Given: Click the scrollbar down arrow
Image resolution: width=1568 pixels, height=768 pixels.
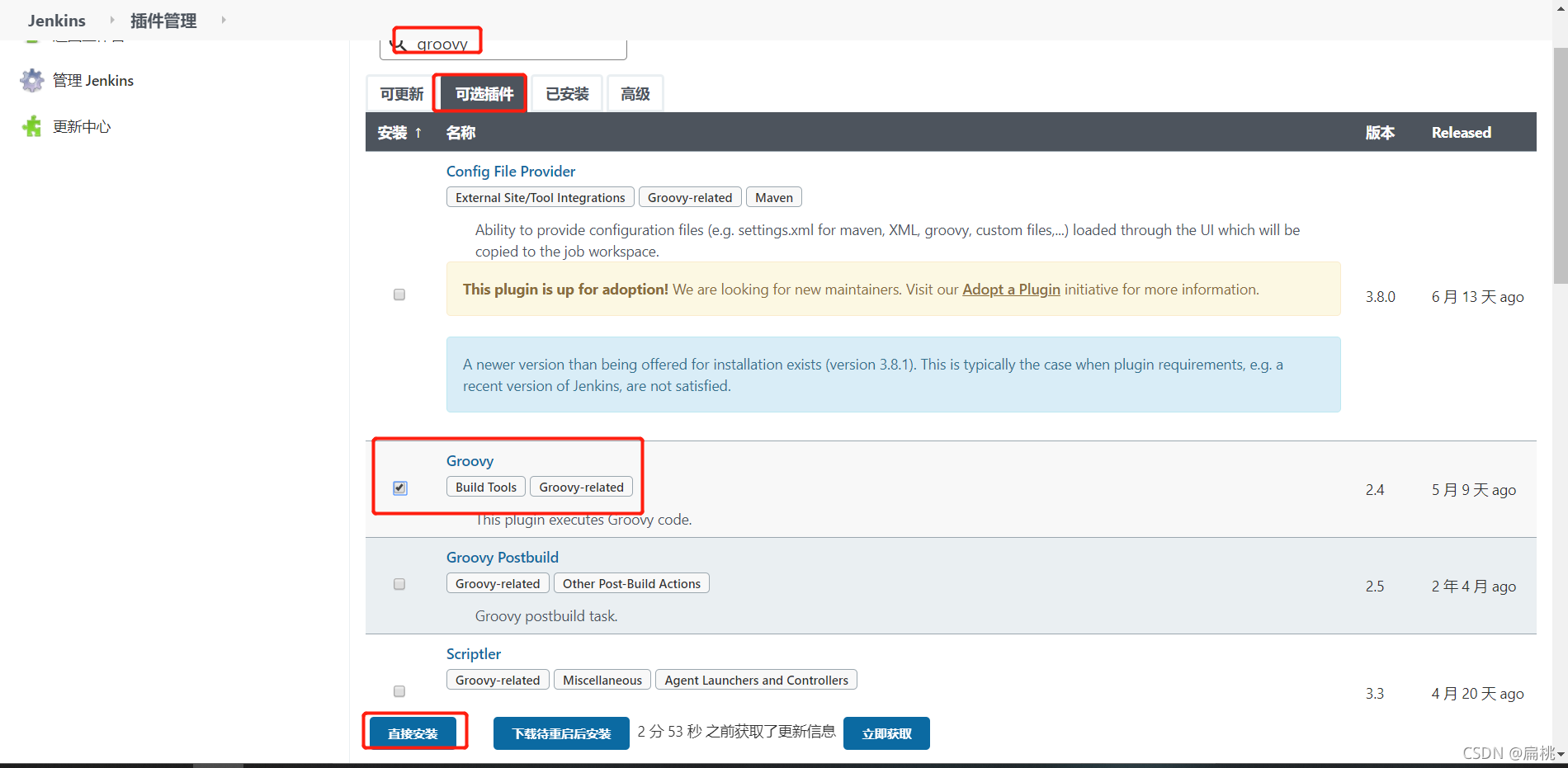Looking at the screenshot, I should click(1561, 755).
